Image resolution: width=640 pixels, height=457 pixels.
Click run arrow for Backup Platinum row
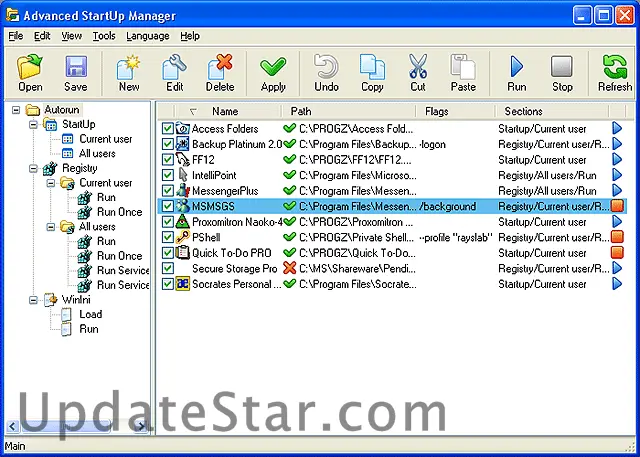[617, 144]
